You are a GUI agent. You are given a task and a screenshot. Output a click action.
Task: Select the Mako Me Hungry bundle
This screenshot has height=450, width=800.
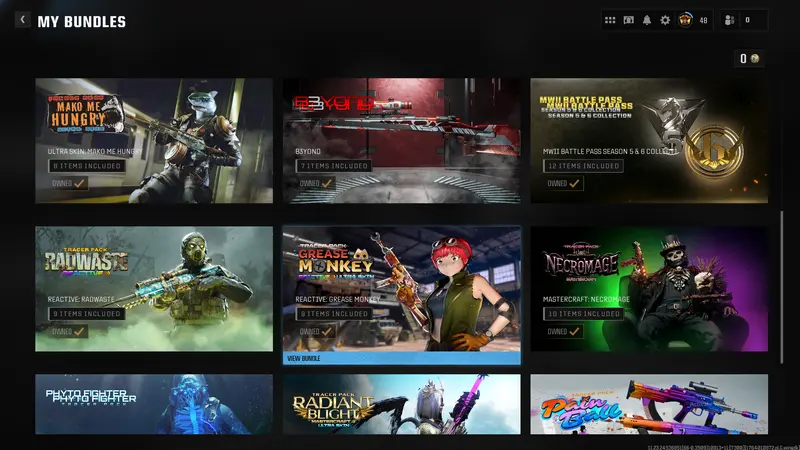154,140
